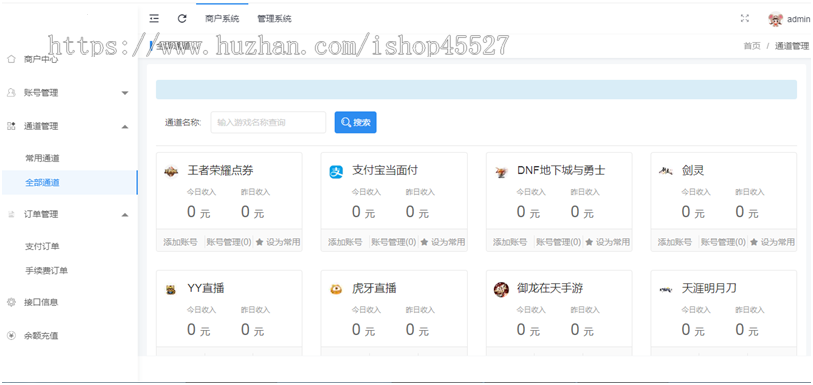Screen dimensions: 813x385
Task: Collapse the 订单管理 menu arrow
Action: pyautogui.click(x=124, y=215)
